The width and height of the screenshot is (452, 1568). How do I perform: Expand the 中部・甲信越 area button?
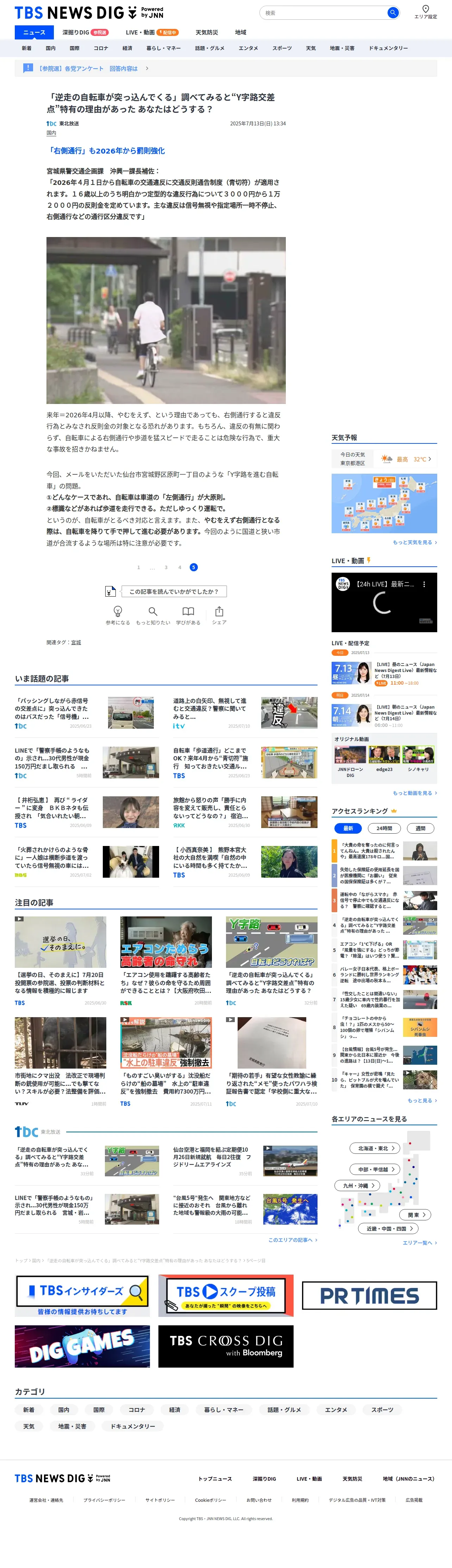coord(375,1169)
